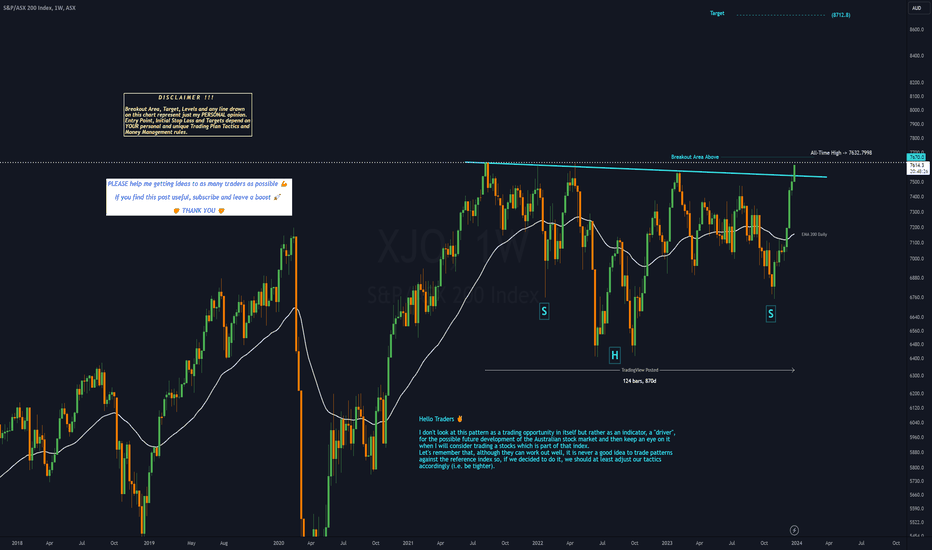
Task: Click 2021 on the time axis
Action: coord(408,543)
